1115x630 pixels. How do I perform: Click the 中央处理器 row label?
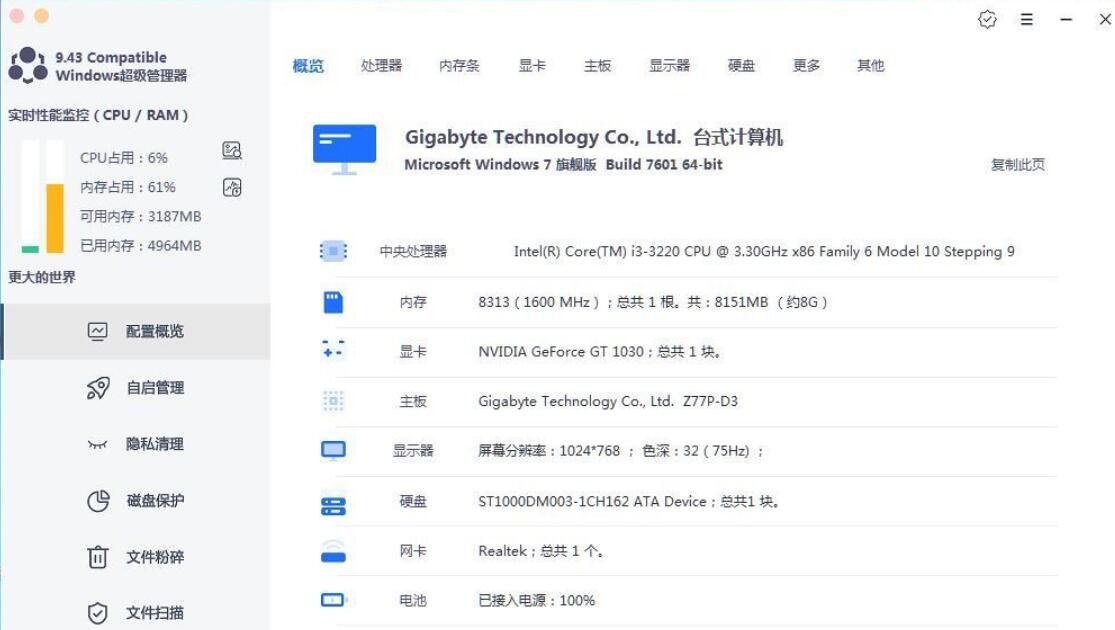coord(412,252)
